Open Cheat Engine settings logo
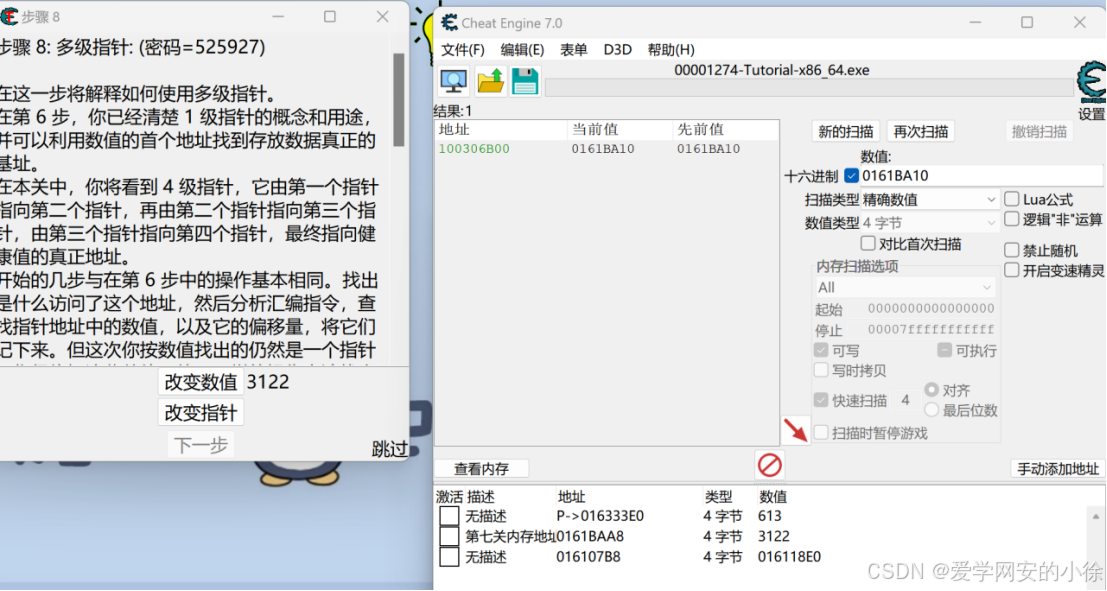 (x=1091, y=83)
